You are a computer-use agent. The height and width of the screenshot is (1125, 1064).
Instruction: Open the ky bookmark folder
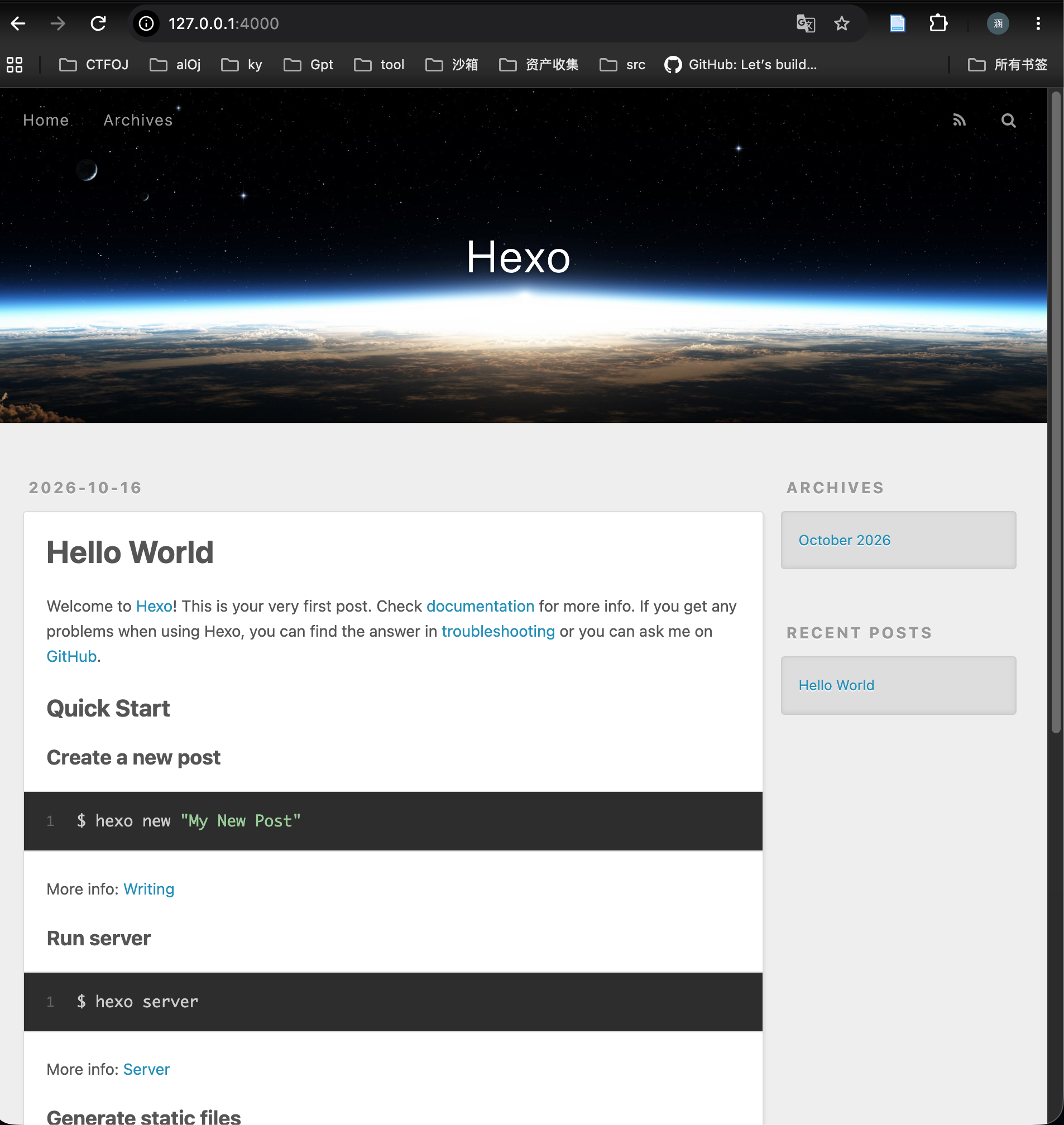pyautogui.click(x=242, y=65)
